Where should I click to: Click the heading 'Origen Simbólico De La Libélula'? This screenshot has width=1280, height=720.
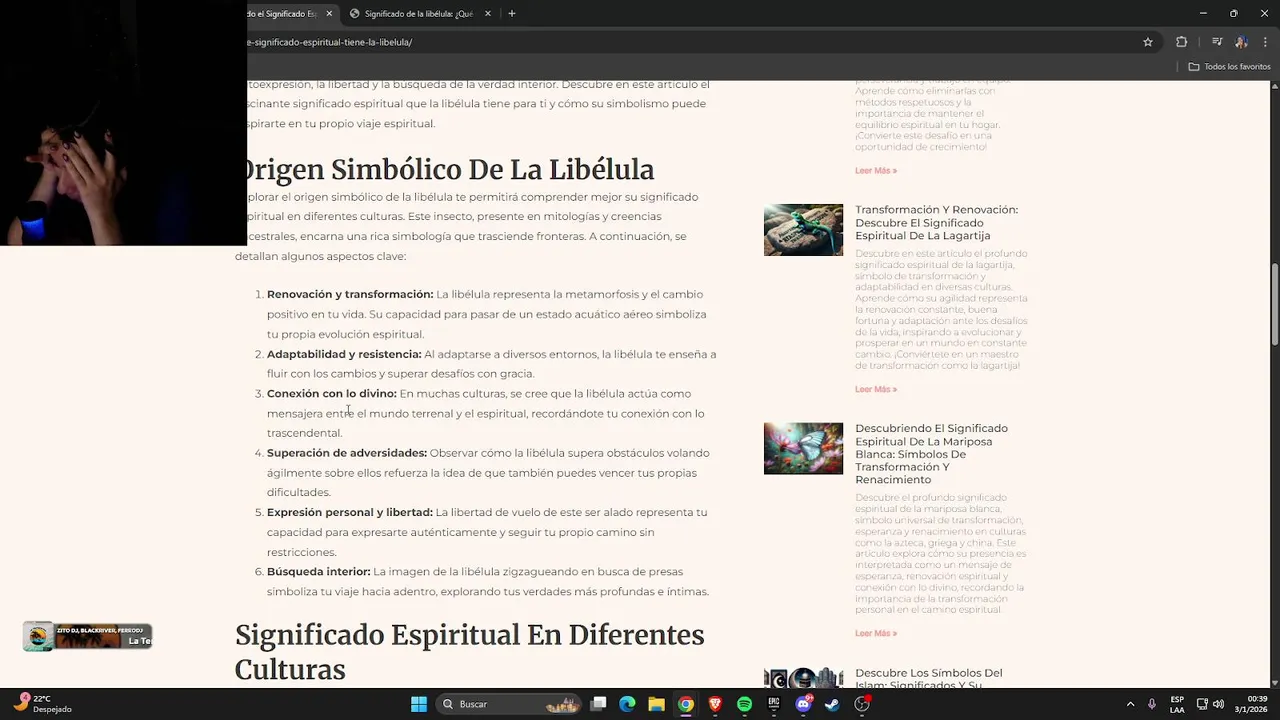[x=445, y=170]
